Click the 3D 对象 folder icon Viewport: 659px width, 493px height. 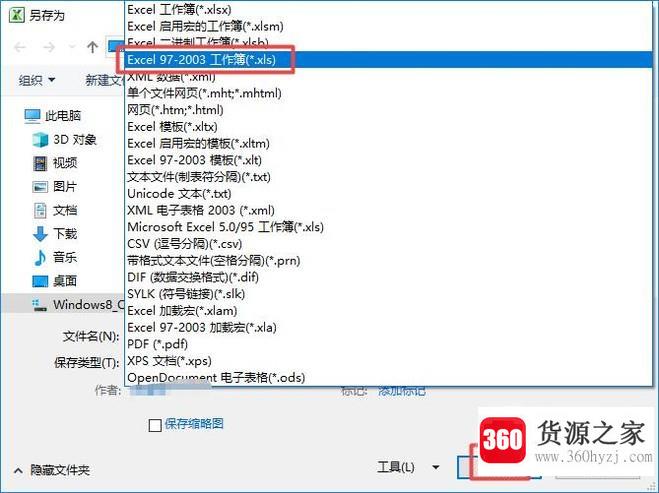click(x=40, y=140)
